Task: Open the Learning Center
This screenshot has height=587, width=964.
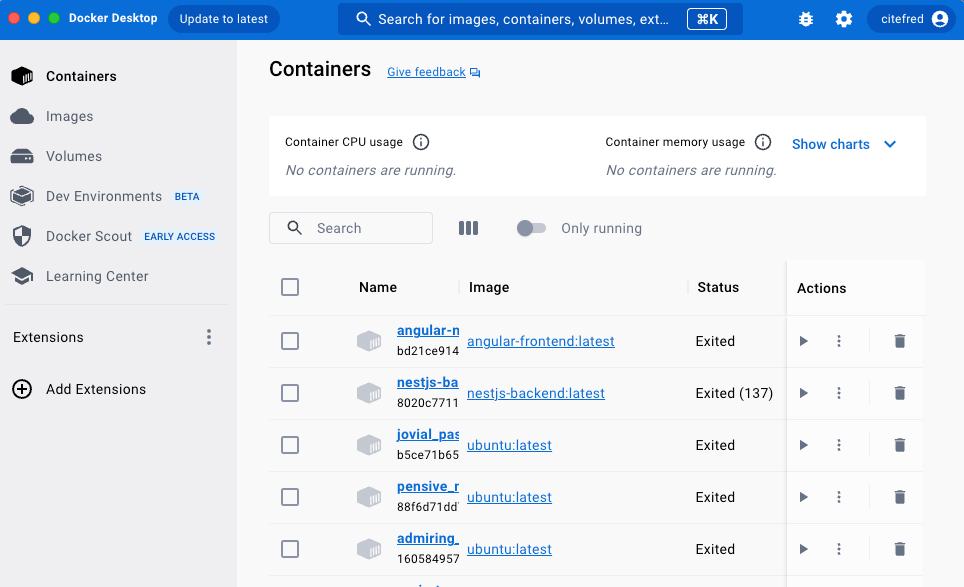Action: tap(117, 276)
